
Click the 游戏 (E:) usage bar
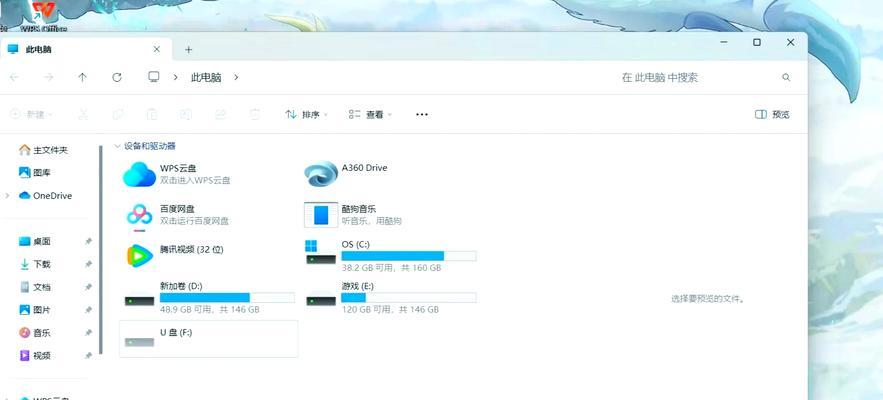click(x=409, y=297)
